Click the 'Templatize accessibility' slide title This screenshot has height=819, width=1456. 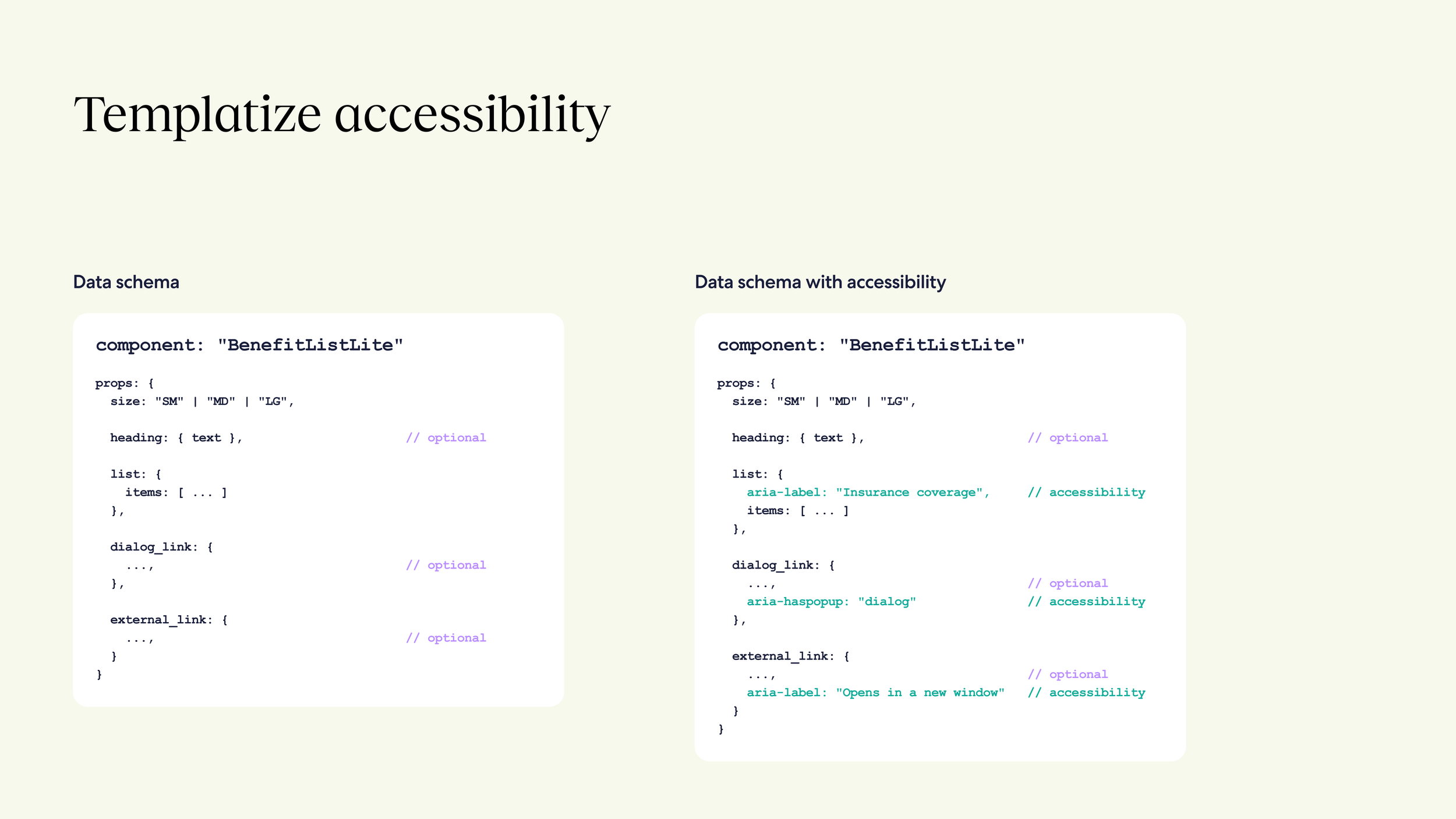click(x=342, y=115)
